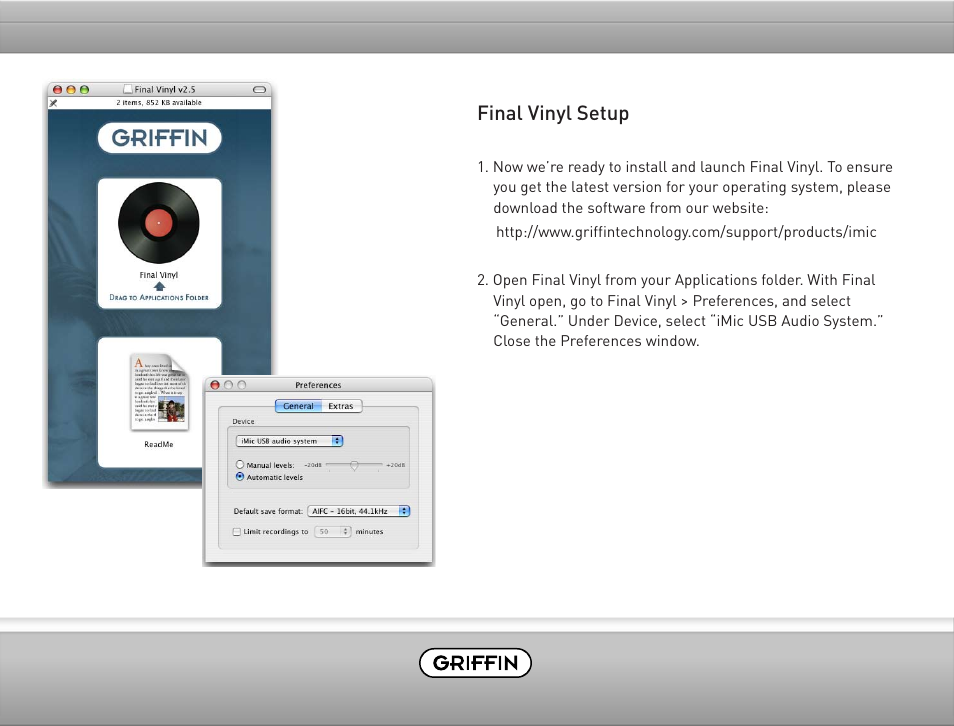Click the up arrow above Drag to Applications Folder
Viewport: 954px width, 726px height.
click(x=159, y=286)
